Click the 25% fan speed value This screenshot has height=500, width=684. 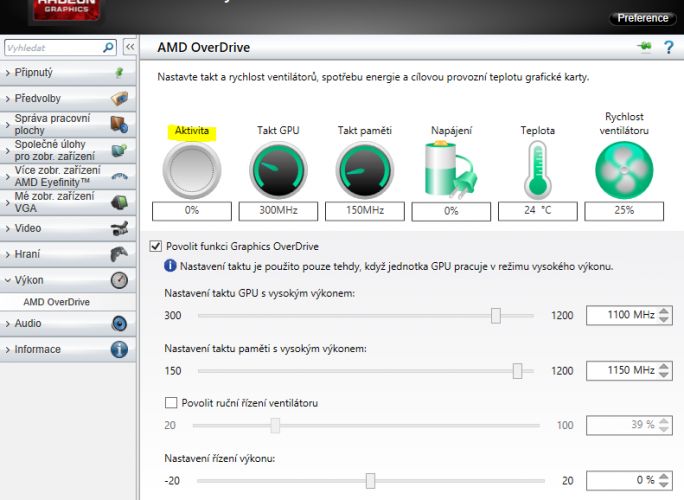[624, 211]
